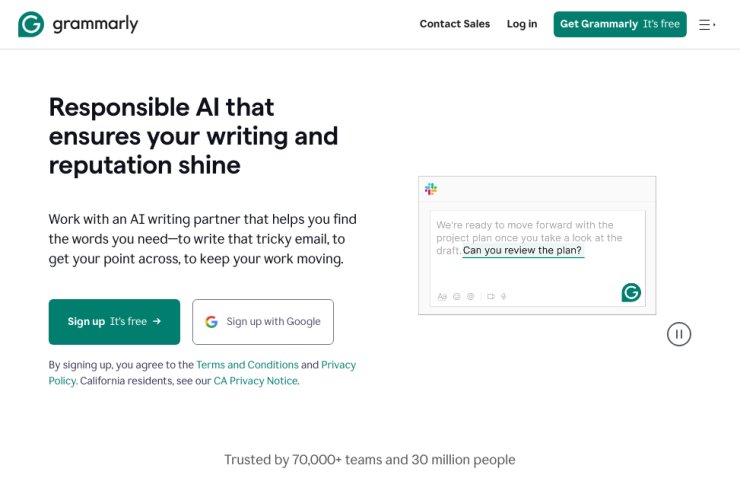Open the Log in page
This screenshot has height=494, width=740.
pos(522,24)
